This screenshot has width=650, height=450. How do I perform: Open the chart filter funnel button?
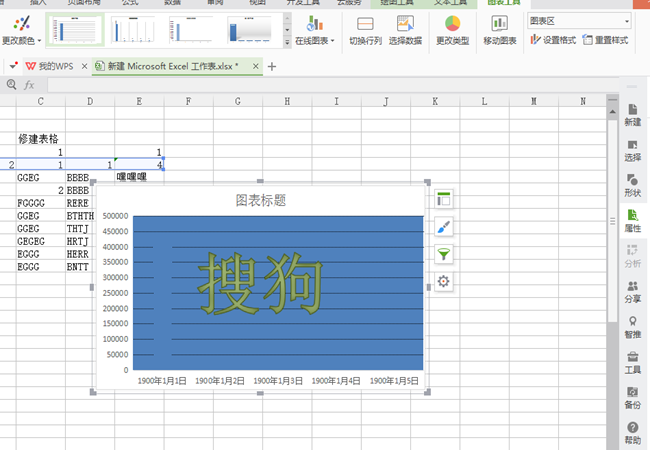pyautogui.click(x=444, y=254)
